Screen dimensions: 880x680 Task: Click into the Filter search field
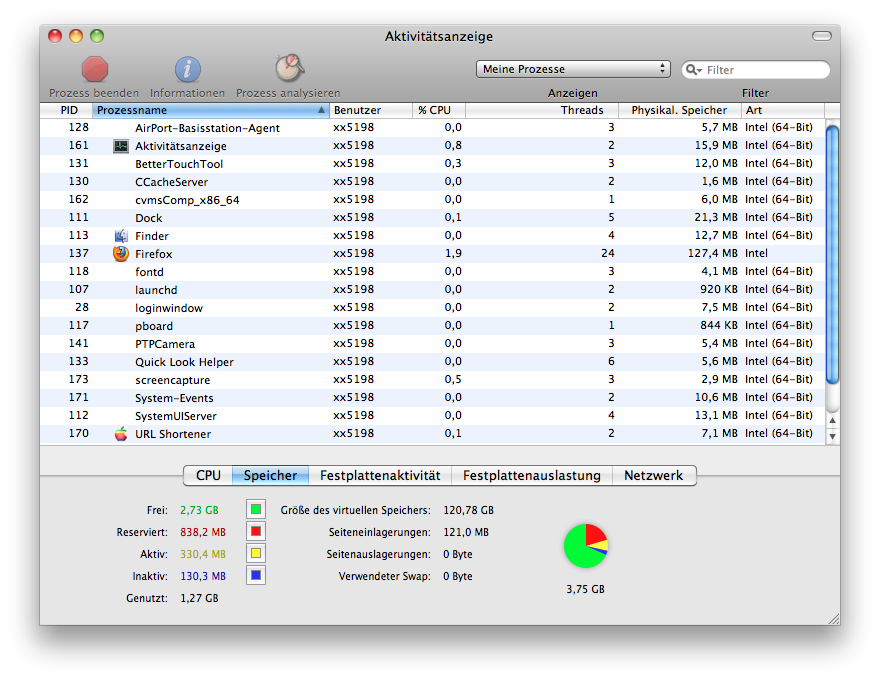click(765, 70)
